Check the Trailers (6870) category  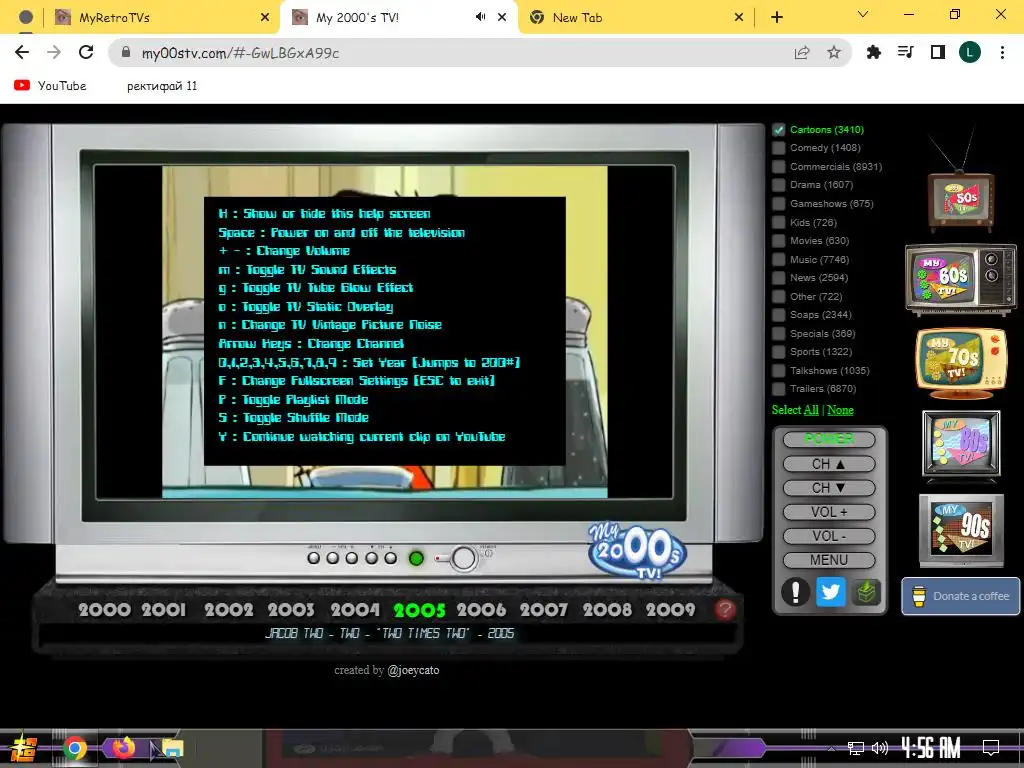[778, 389]
